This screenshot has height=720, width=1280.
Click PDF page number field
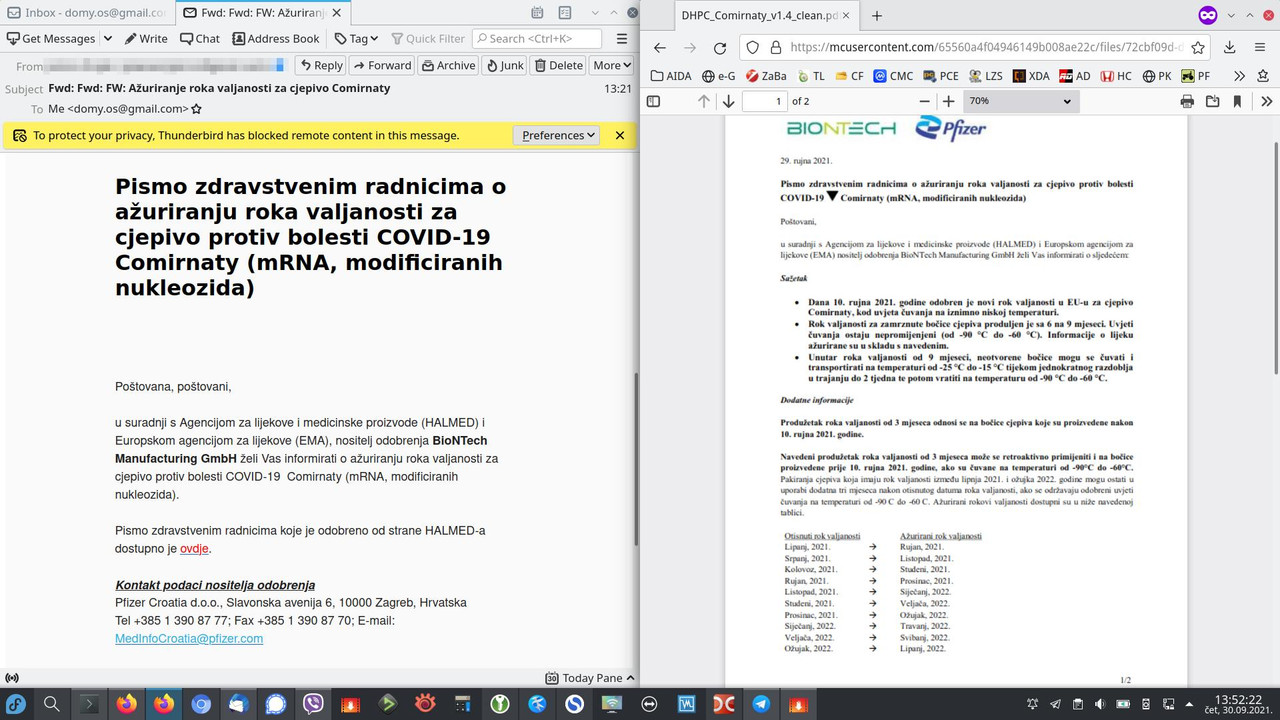coord(767,101)
